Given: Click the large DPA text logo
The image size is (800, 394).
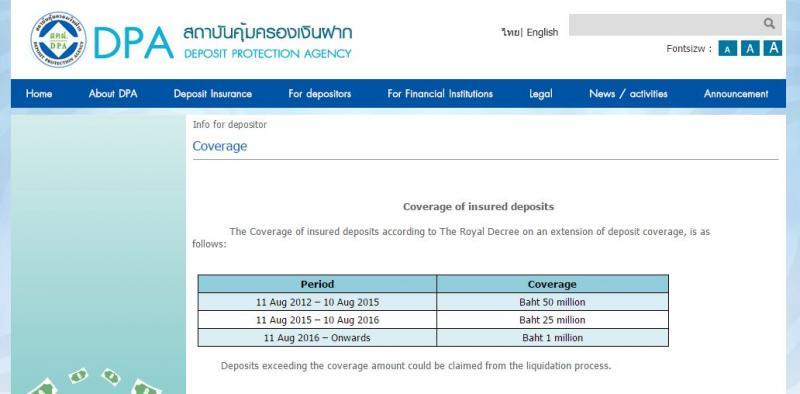Looking at the screenshot, I should point(133,43).
